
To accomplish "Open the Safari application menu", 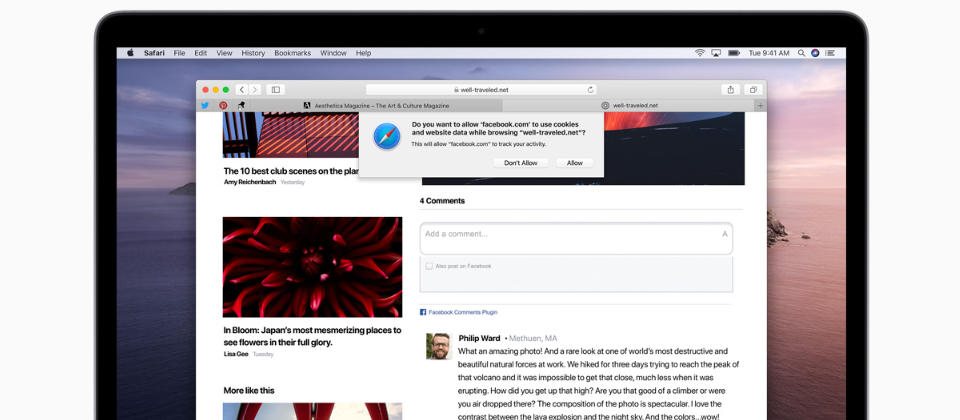I will (x=154, y=53).
